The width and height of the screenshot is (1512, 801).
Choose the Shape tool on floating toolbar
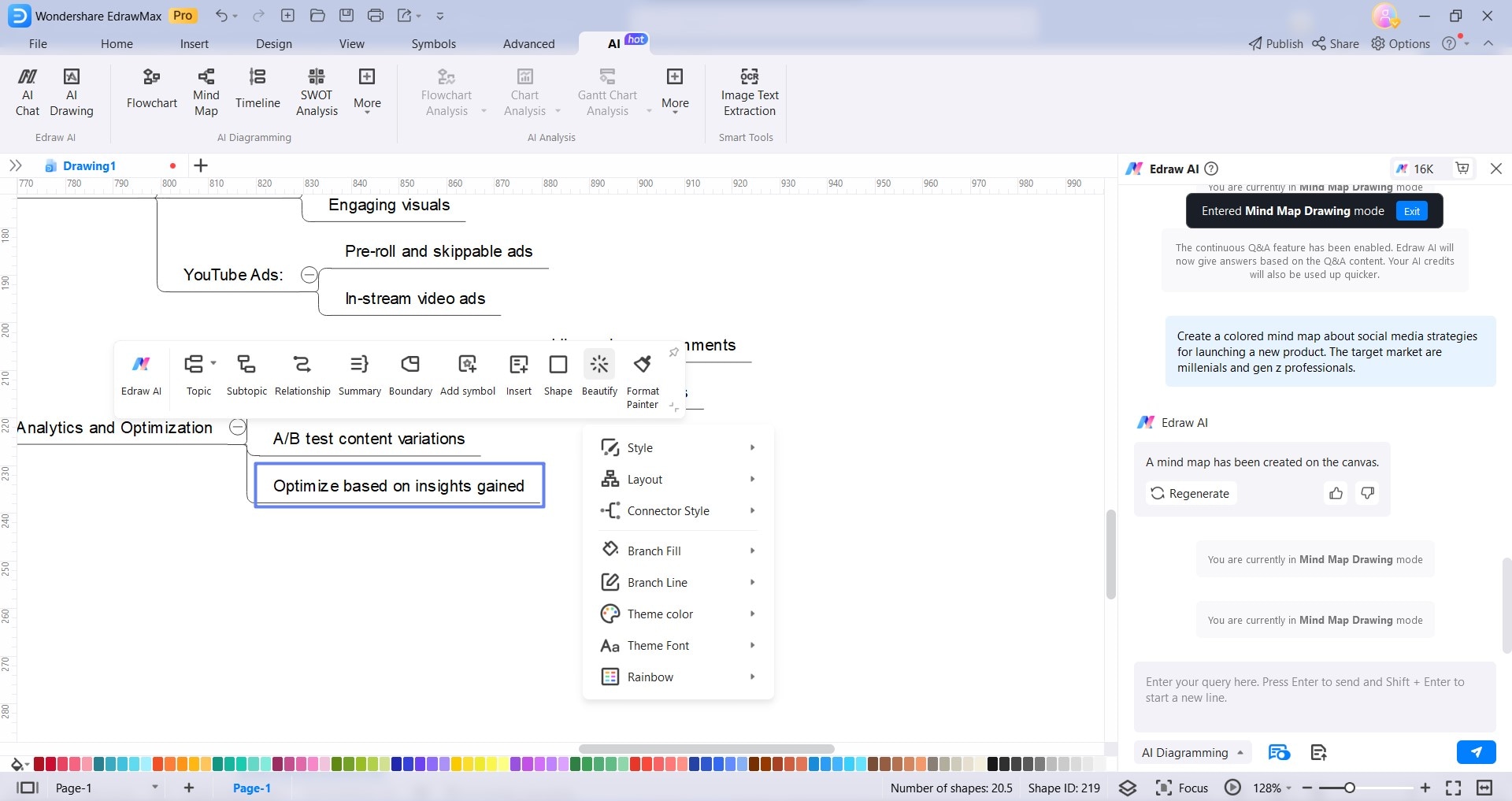pos(558,375)
